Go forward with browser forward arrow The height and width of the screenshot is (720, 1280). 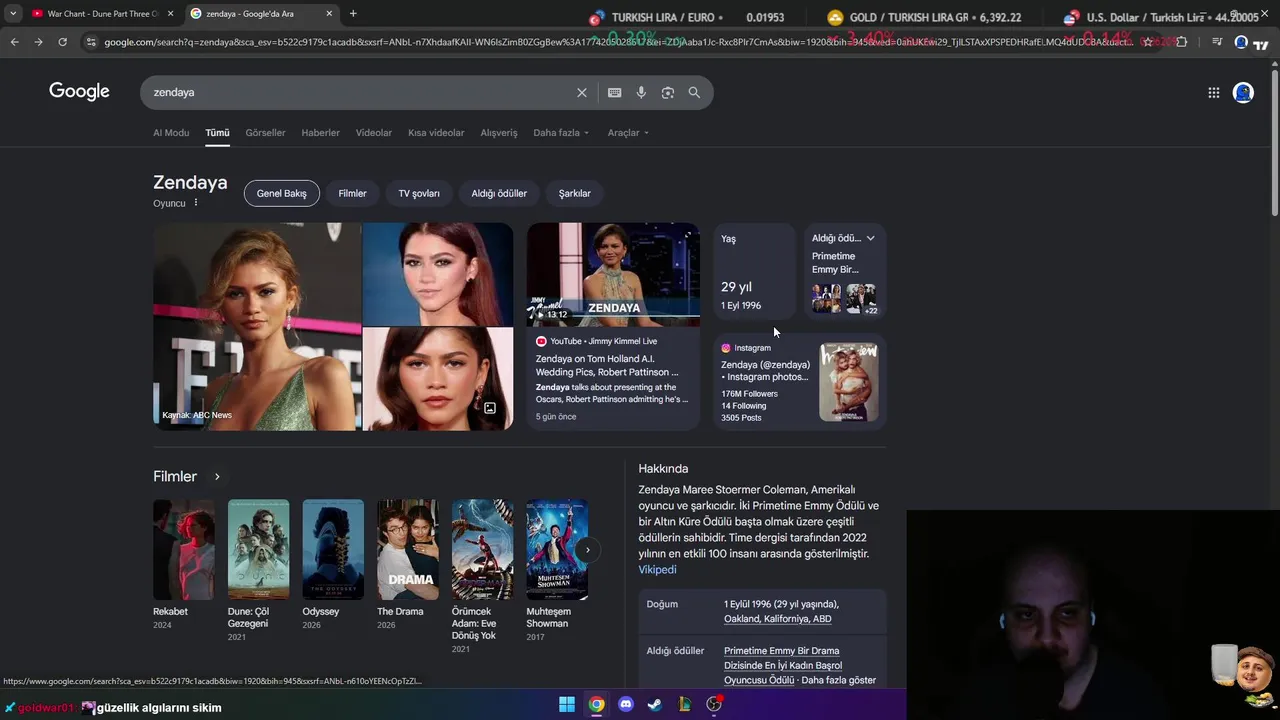pyautogui.click(x=38, y=42)
